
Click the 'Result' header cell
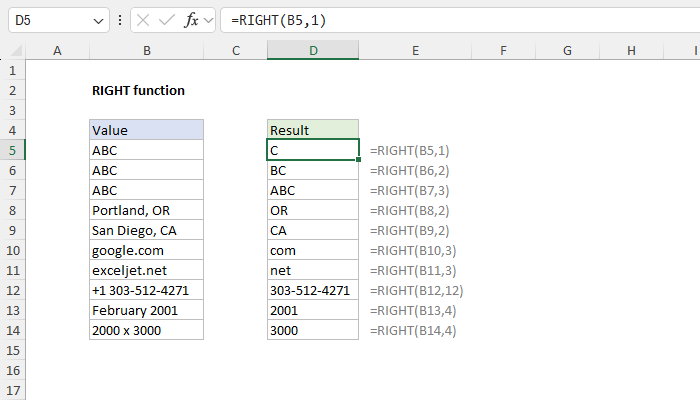point(313,130)
